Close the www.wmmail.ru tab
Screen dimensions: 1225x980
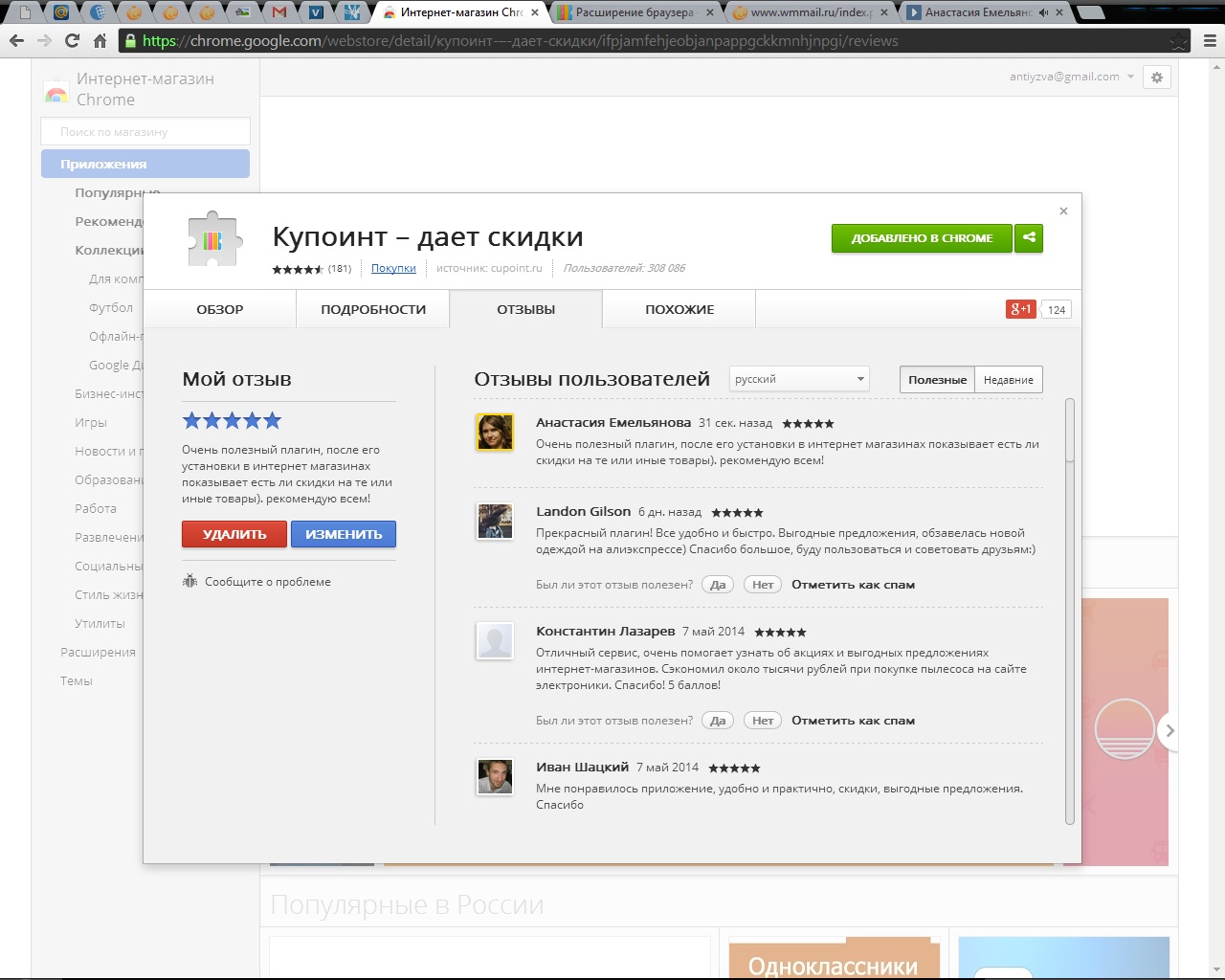click(883, 12)
